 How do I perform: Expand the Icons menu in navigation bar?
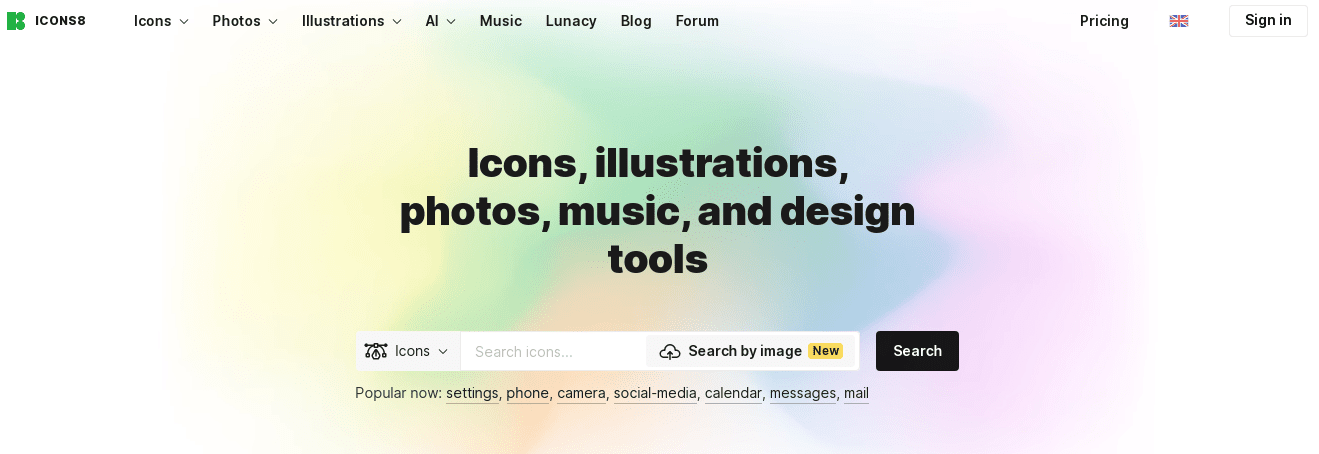[161, 21]
